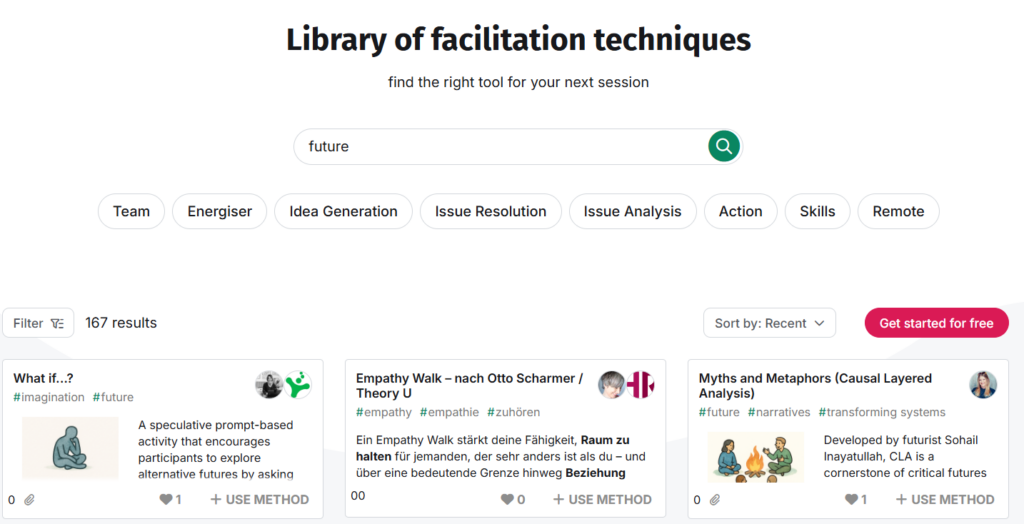Screen dimensions: 1024x524
Task: Open the Filter options
Action: 39,323
